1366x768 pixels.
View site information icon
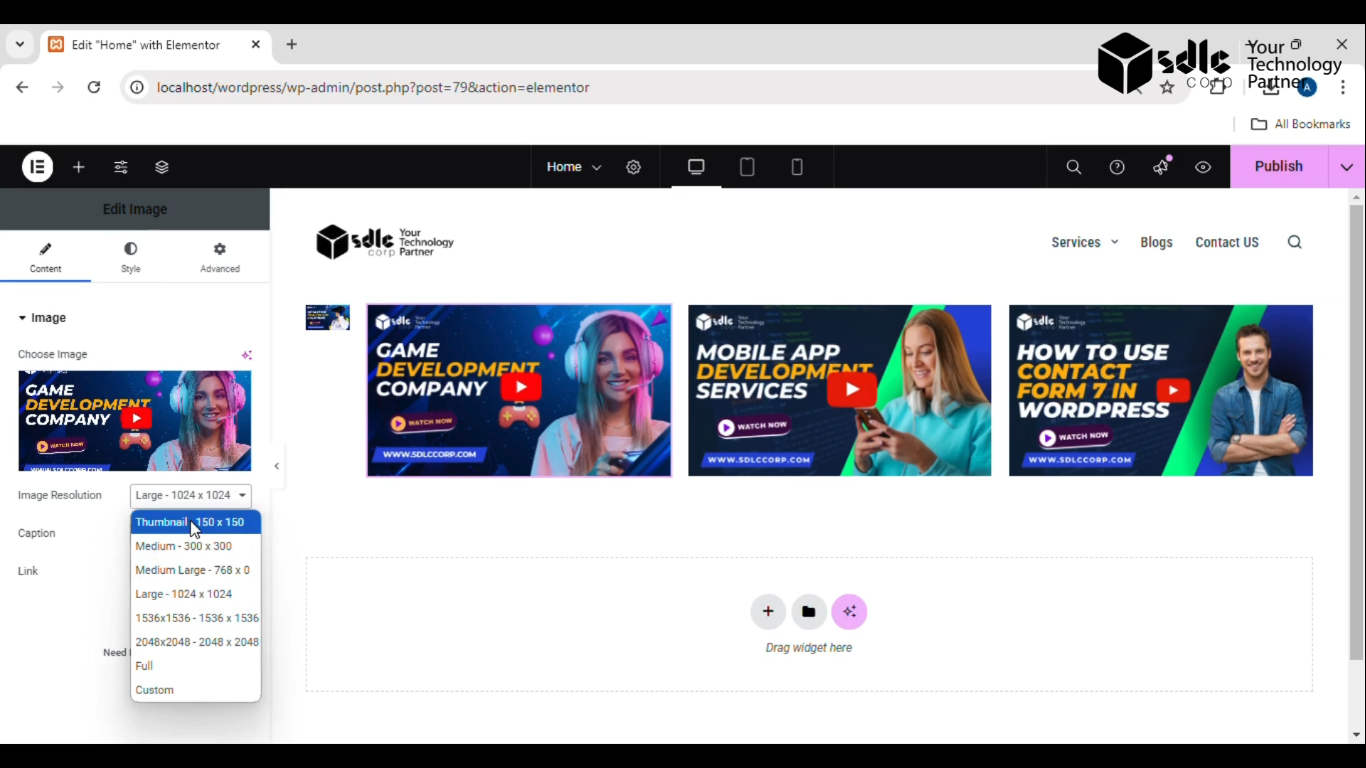tap(137, 87)
